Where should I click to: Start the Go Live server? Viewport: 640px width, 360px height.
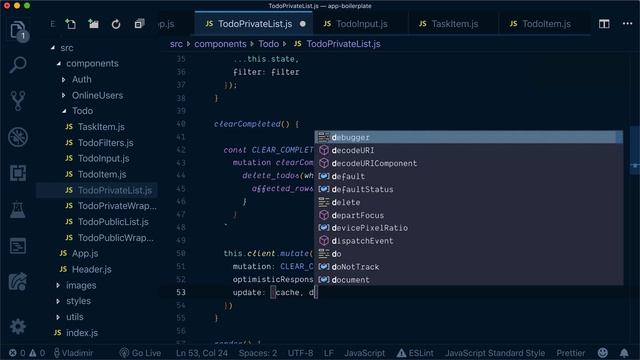click(140, 353)
